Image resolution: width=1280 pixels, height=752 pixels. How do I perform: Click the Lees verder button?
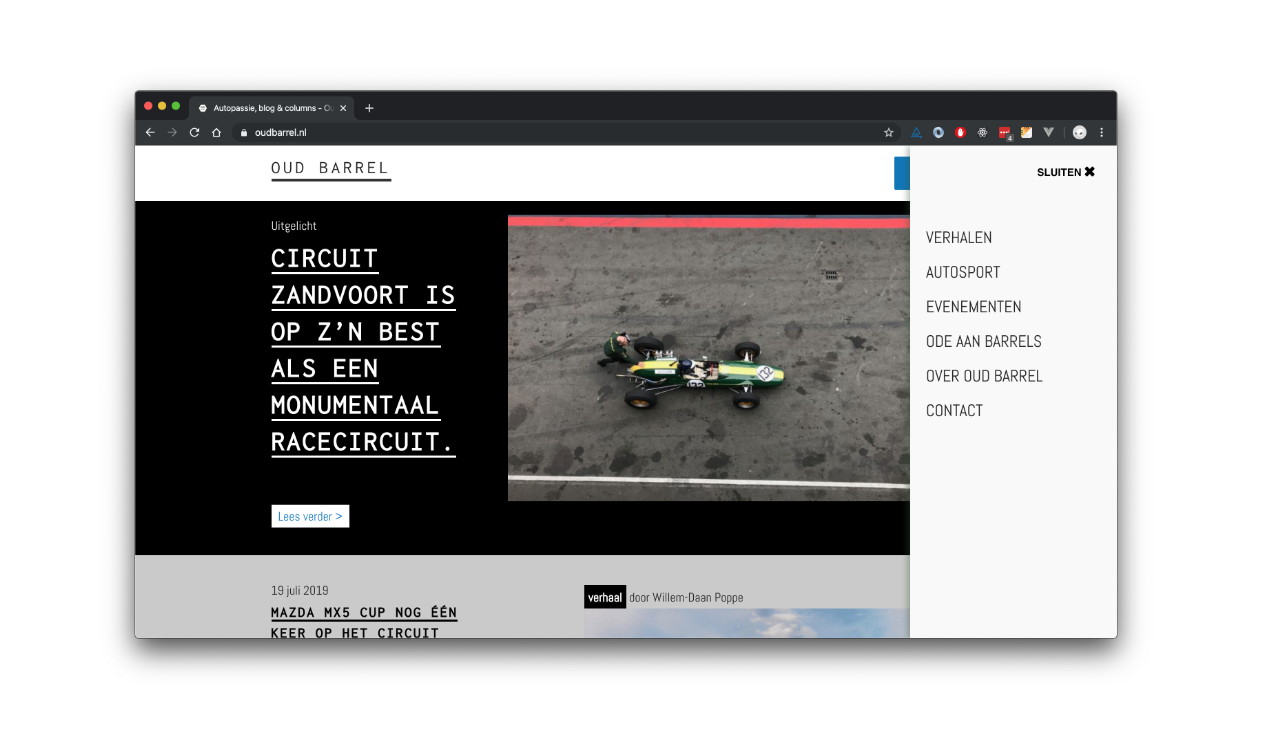(x=310, y=516)
